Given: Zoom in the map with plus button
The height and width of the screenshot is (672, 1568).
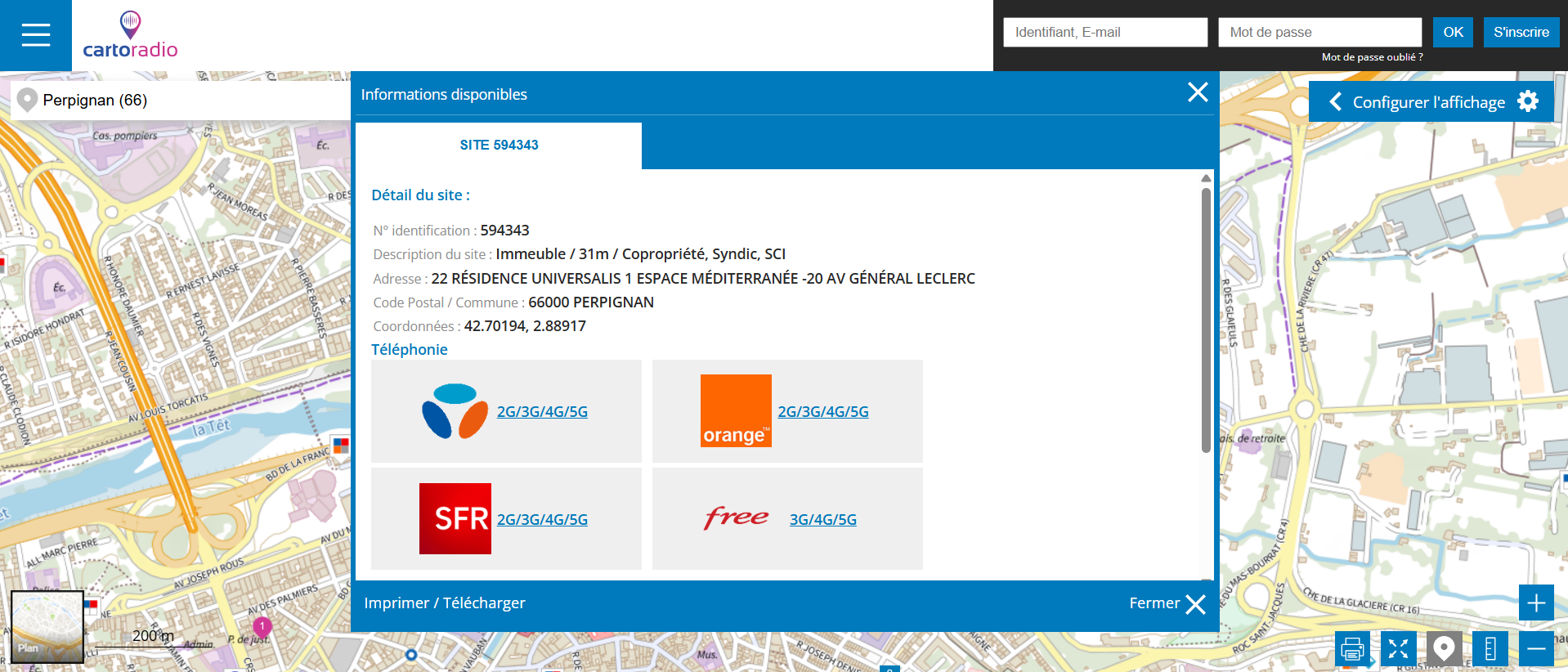Looking at the screenshot, I should pos(1536,603).
